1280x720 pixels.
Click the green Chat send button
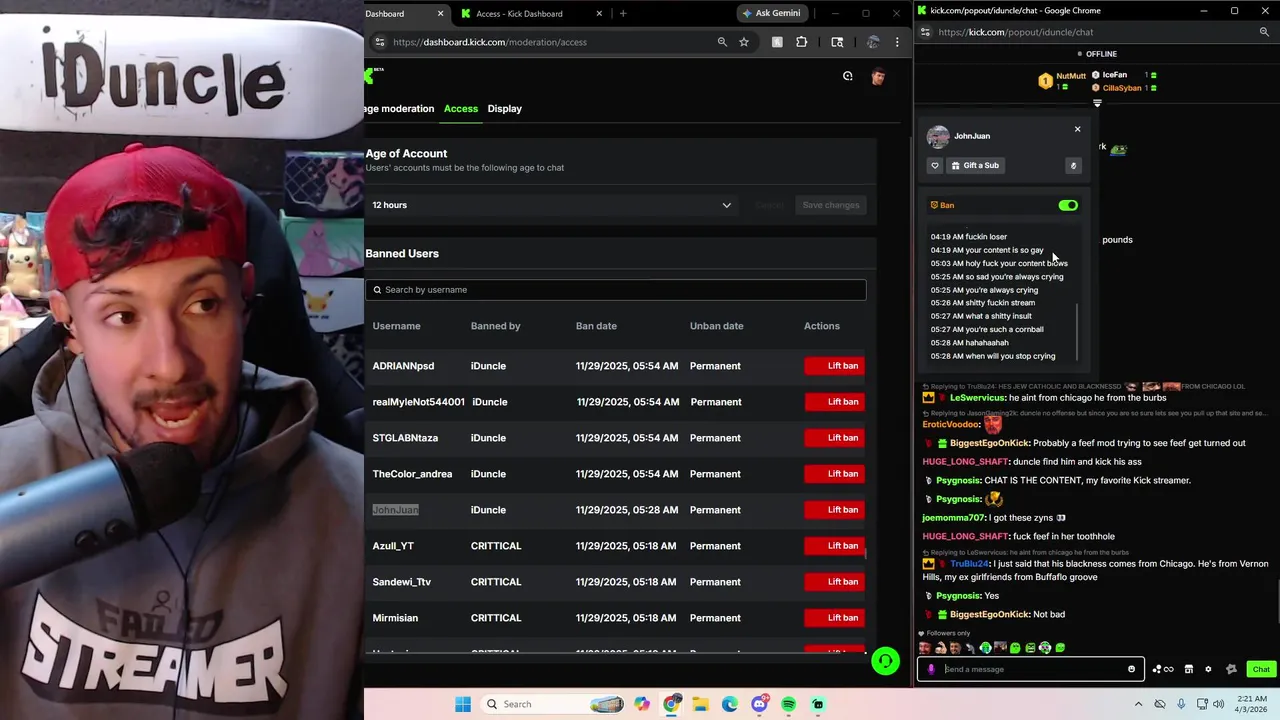coord(1261,669)
